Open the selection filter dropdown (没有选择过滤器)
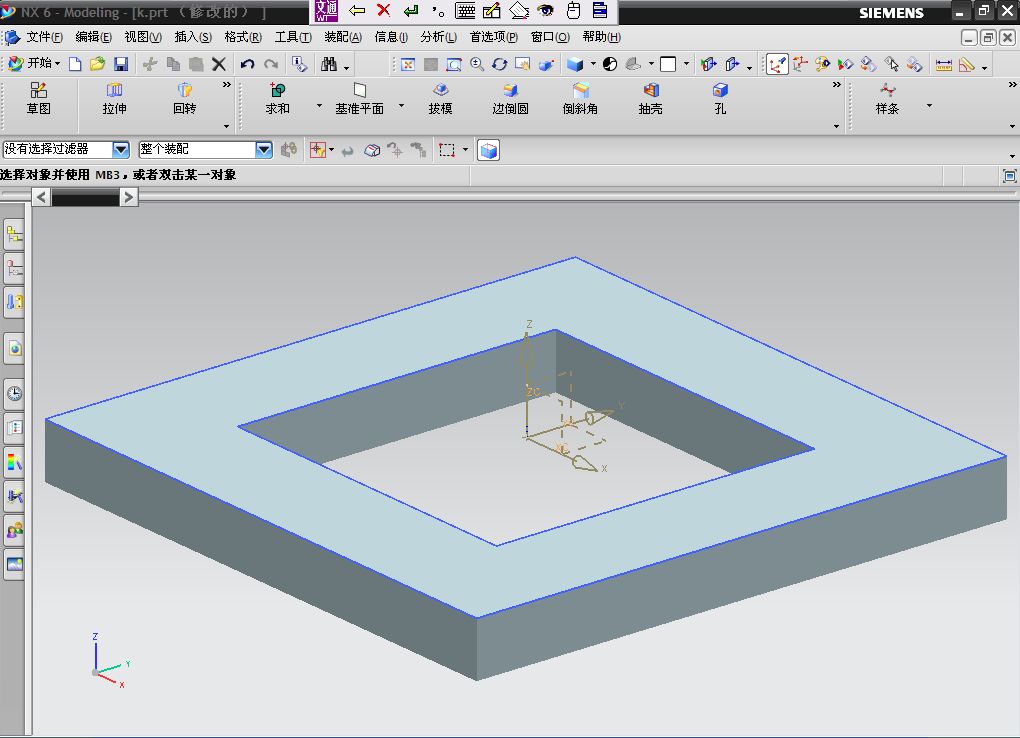 click(x=121, y=150)
